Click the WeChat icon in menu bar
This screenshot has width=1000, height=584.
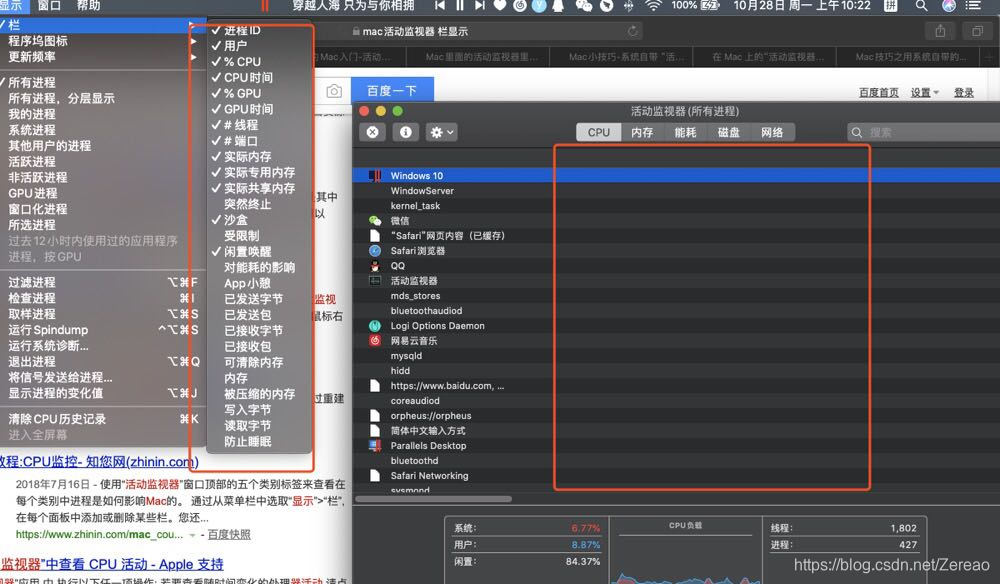click(584, 6)
